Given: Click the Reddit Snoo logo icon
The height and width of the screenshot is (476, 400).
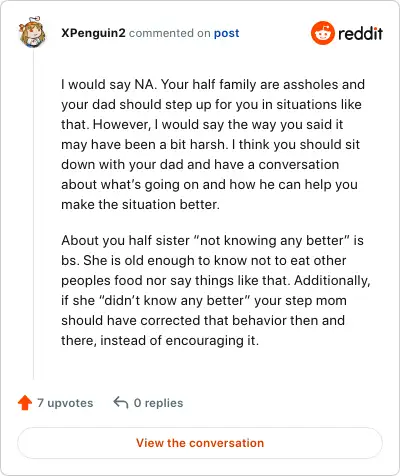Looking at the screenshot, I should (322, 33).
